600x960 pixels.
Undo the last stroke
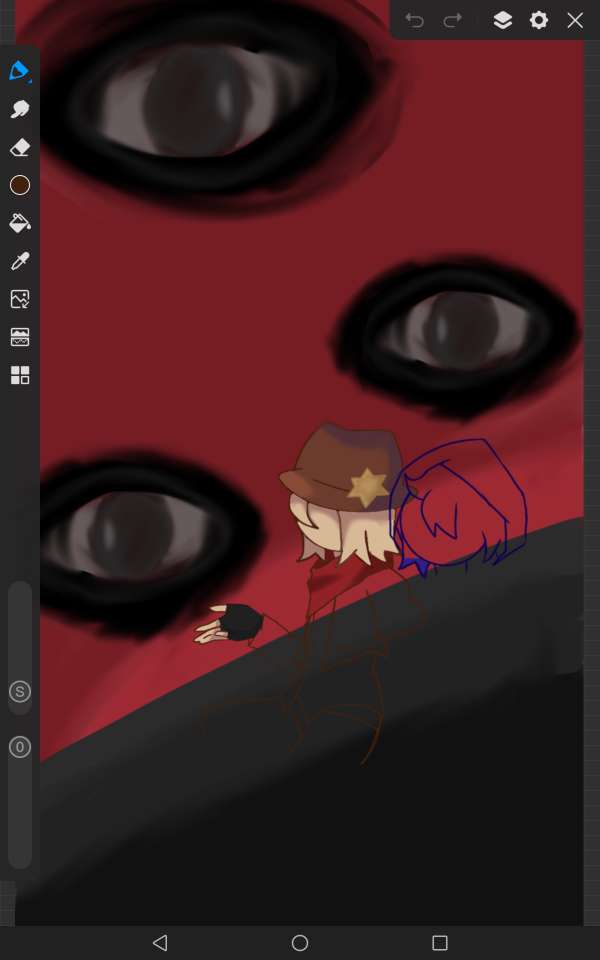click(414, 20)
